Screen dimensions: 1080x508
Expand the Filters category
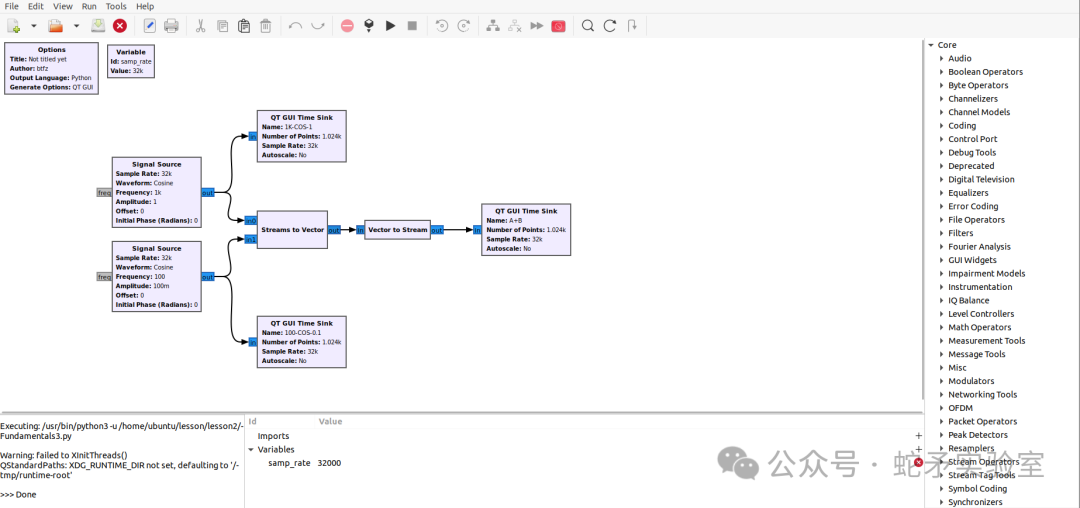pyautogui.click(x=942, y=233)
